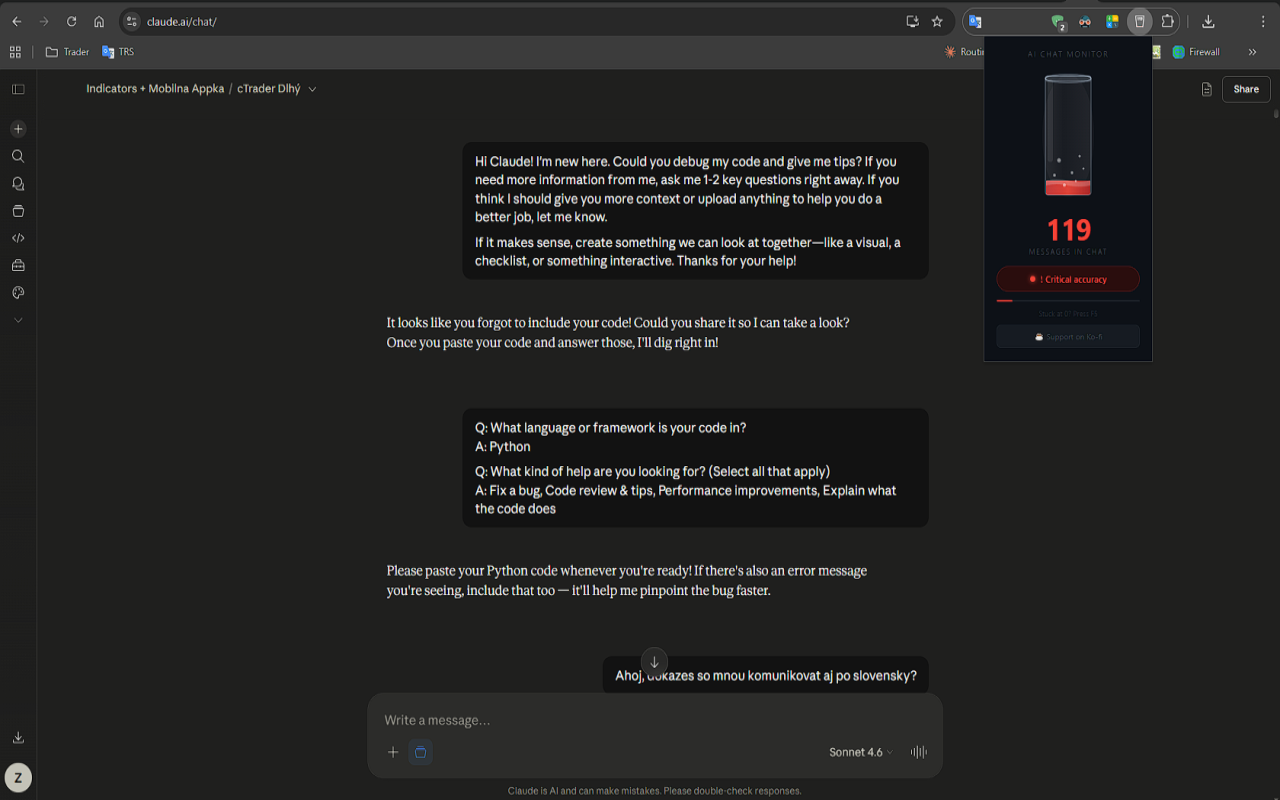Jump to latest message down-arrow button
This screenshot has width=1280, height=800.
pos(654,662)
